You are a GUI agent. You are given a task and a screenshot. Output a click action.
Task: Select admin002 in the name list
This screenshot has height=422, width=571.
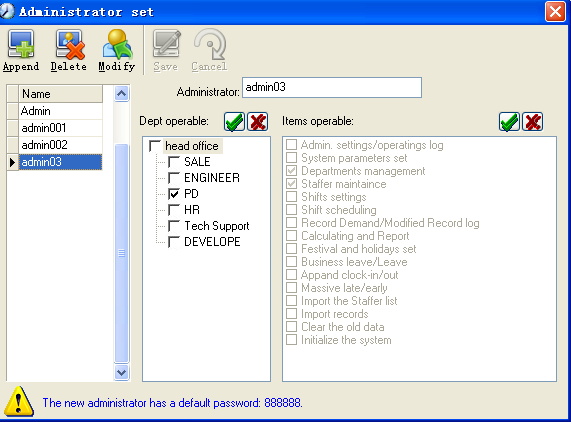pyautogui.click(x=60, y=145)
